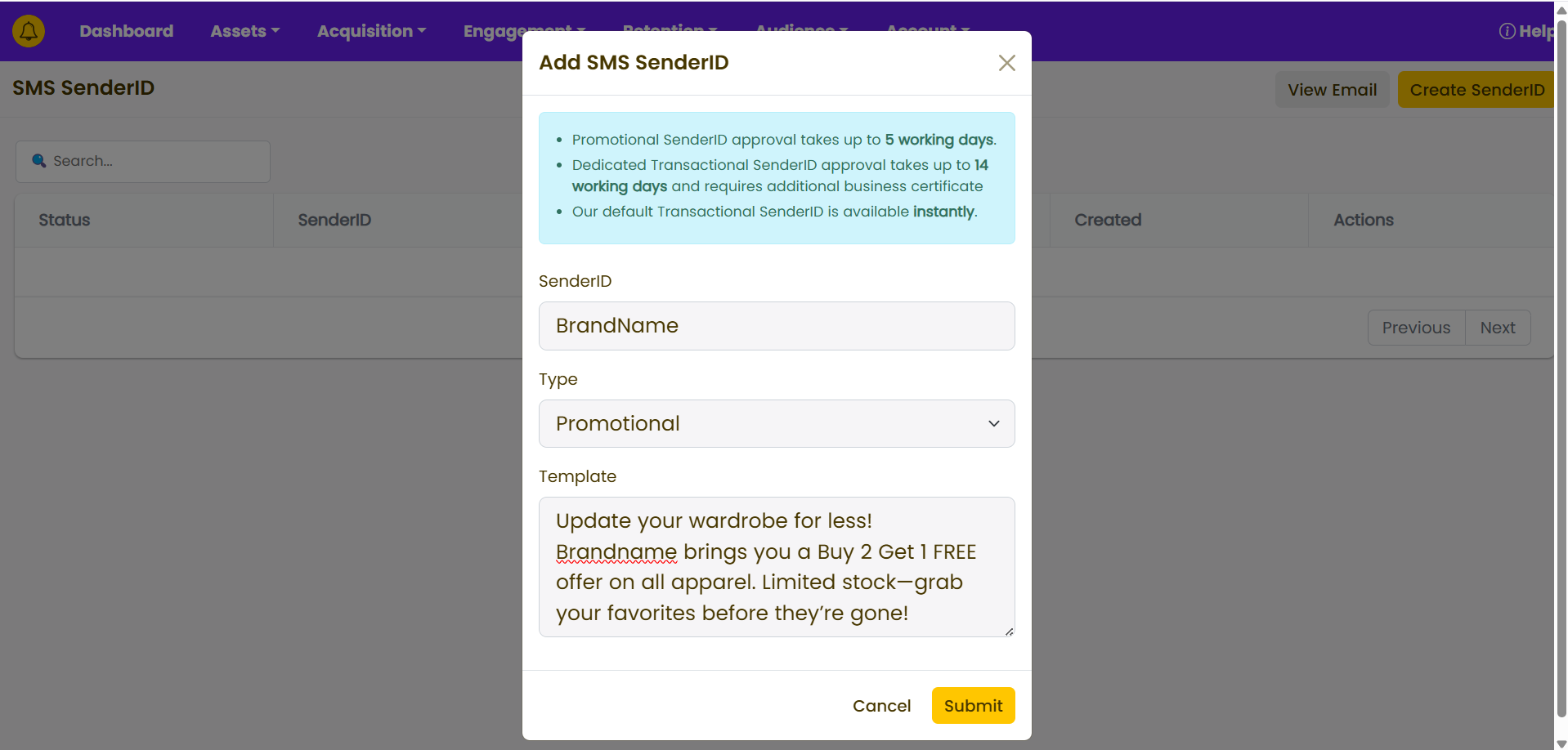Expand the Assets menu
Viewport: 1568px width, 750px height.
pyautogui.click(x=244, y=31)
